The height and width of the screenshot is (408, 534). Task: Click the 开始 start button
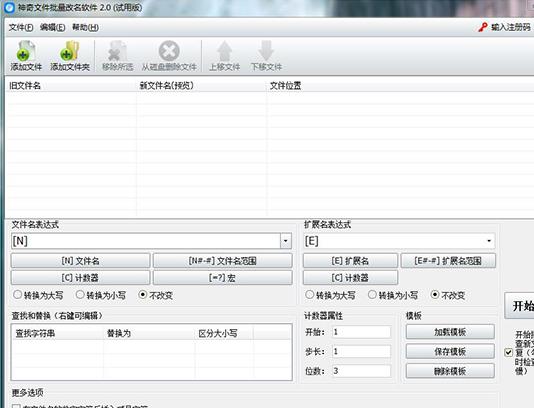pos(520,305)
